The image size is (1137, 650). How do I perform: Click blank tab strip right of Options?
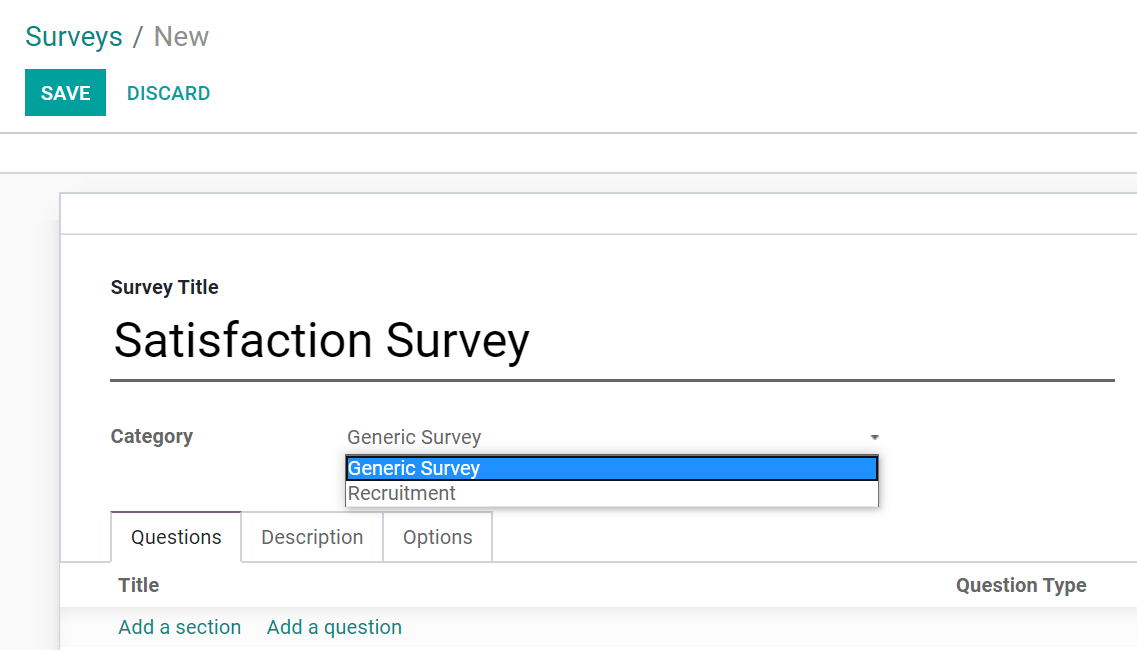tap(800, 537)
